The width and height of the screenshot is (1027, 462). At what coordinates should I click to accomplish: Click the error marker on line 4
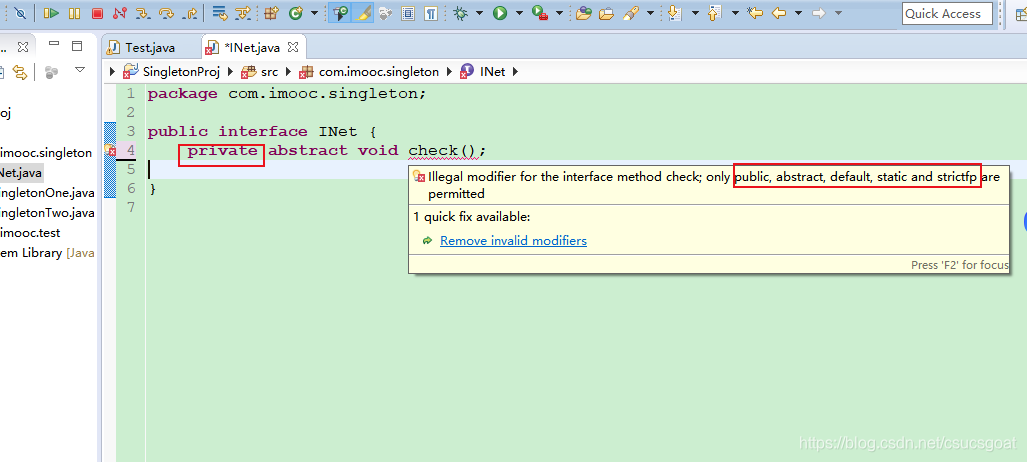tap(109, 150)
